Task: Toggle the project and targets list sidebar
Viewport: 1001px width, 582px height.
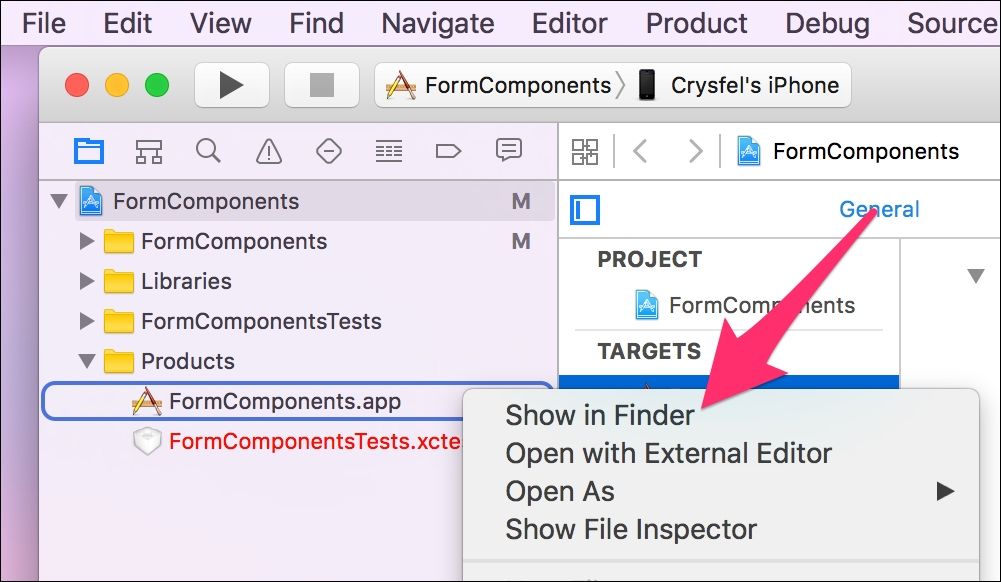Action: [585, 210]
